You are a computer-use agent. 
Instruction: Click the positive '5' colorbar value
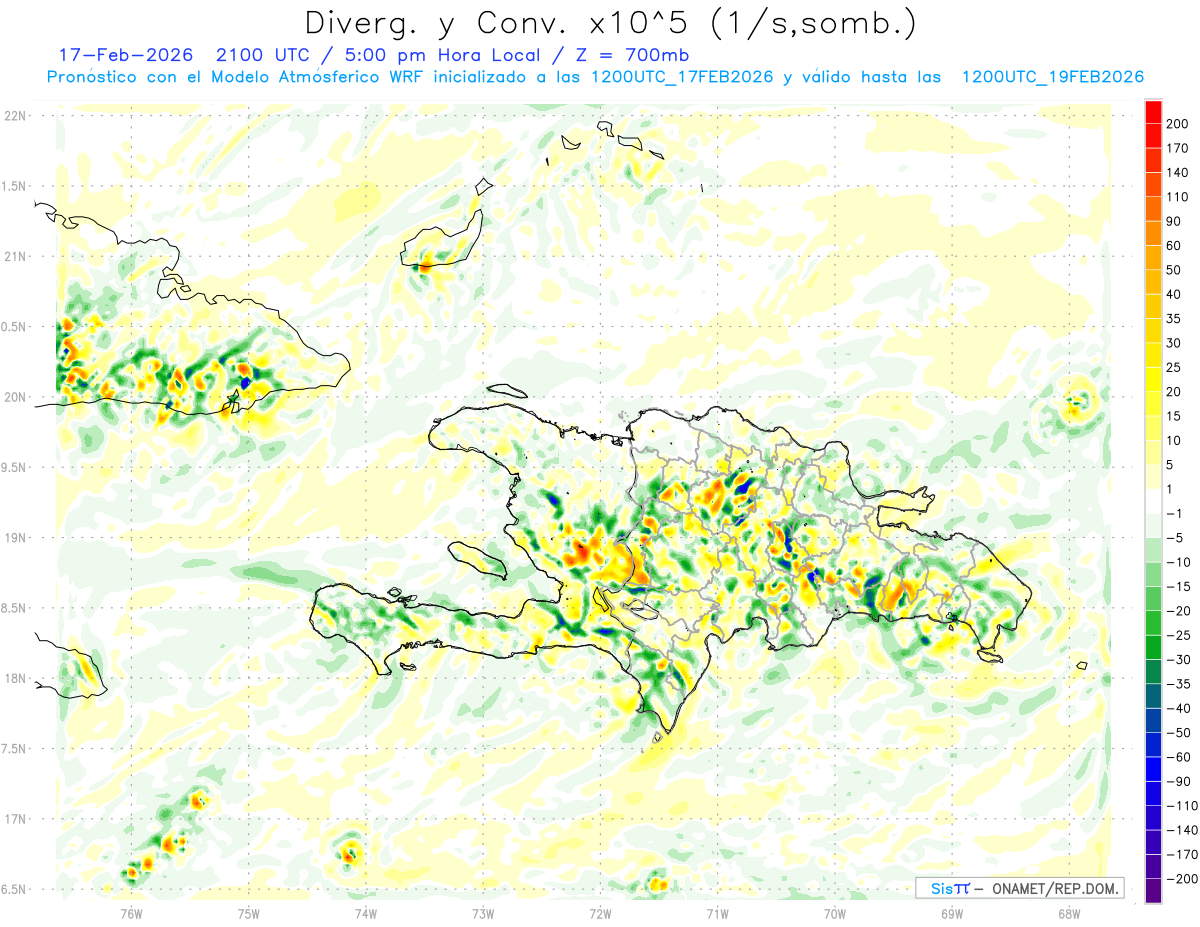1171,465
